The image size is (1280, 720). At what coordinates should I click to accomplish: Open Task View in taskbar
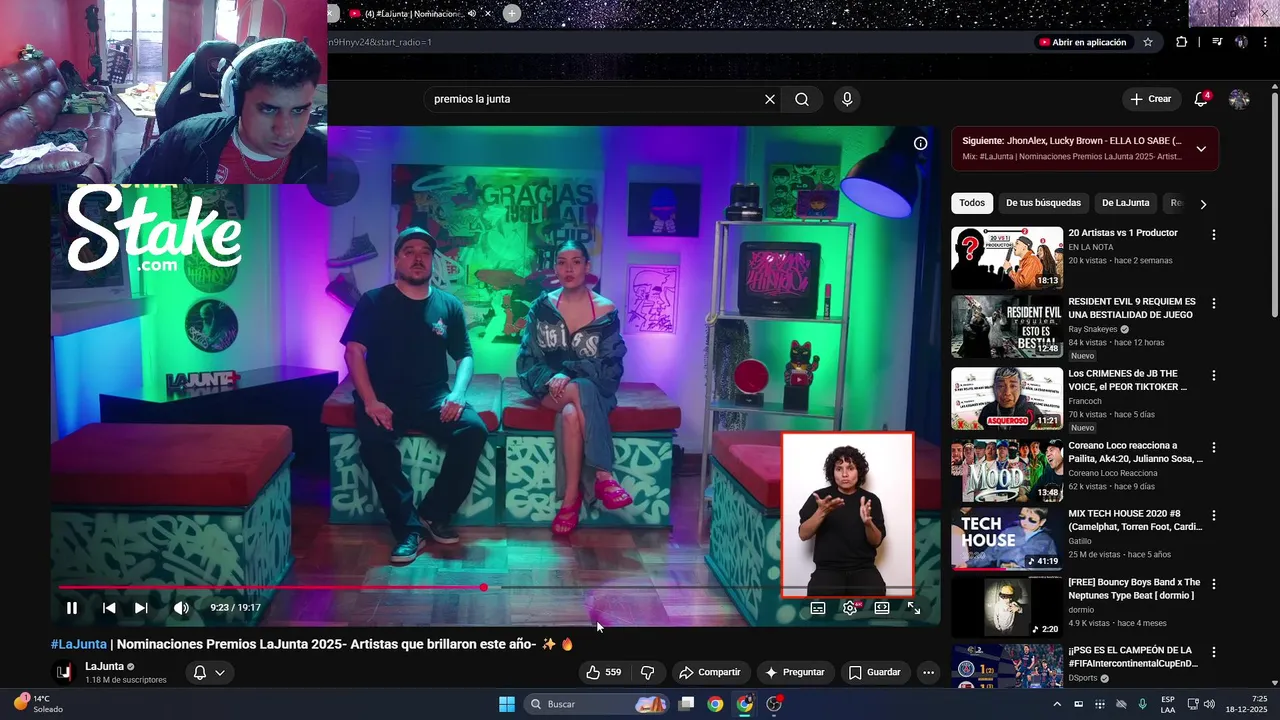tap(686, 704)
